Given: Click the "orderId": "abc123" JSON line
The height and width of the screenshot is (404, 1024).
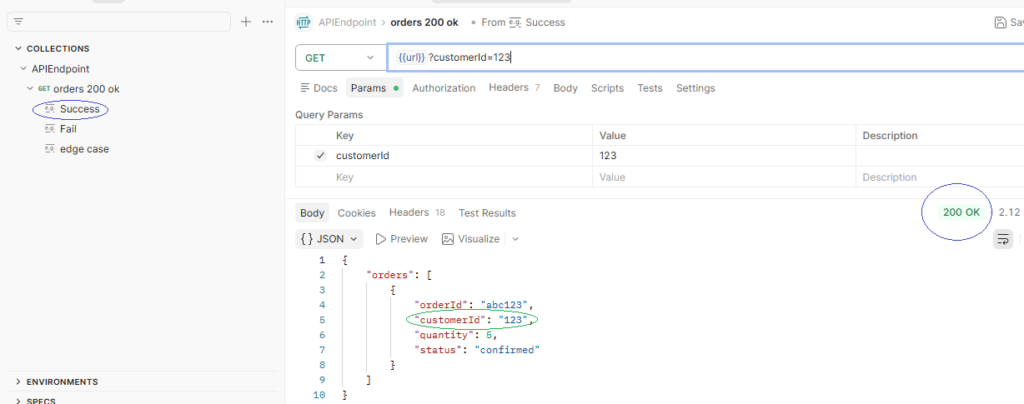Looking at the screenshot, I should click(474, 305).
